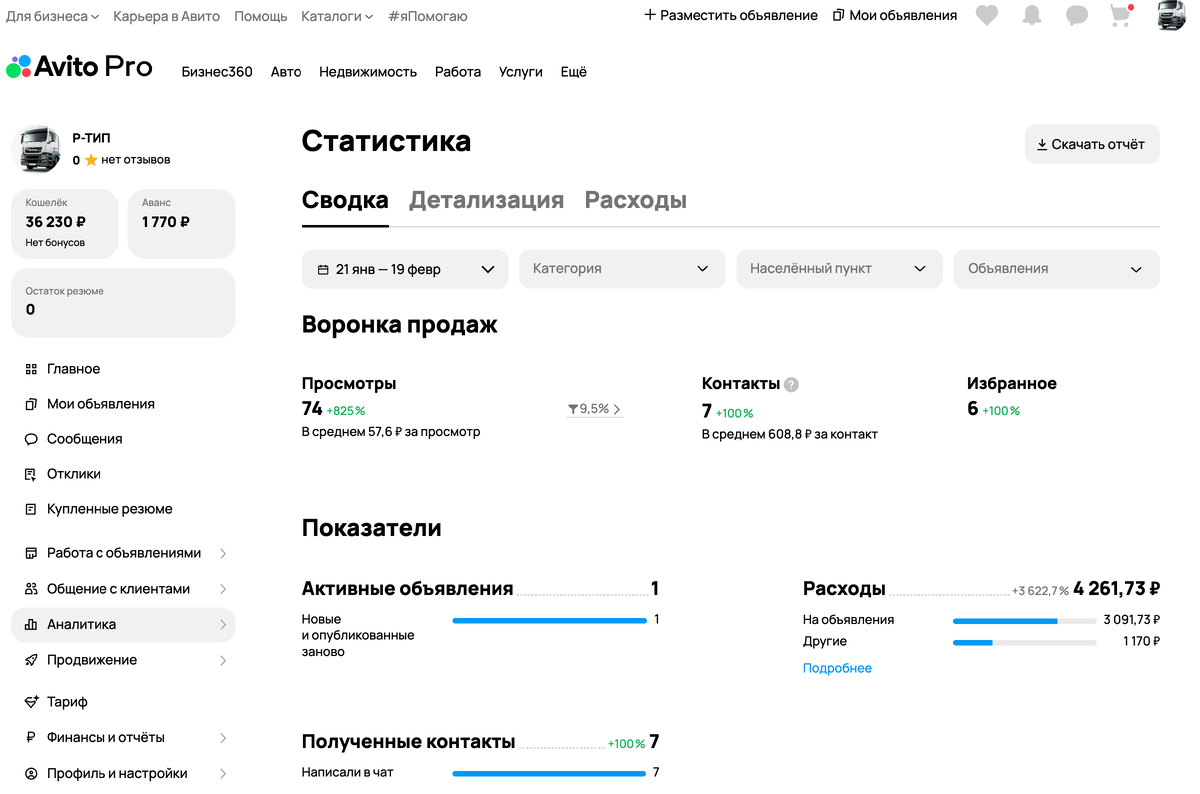Open Мои объявления in top header

[895, 15]
